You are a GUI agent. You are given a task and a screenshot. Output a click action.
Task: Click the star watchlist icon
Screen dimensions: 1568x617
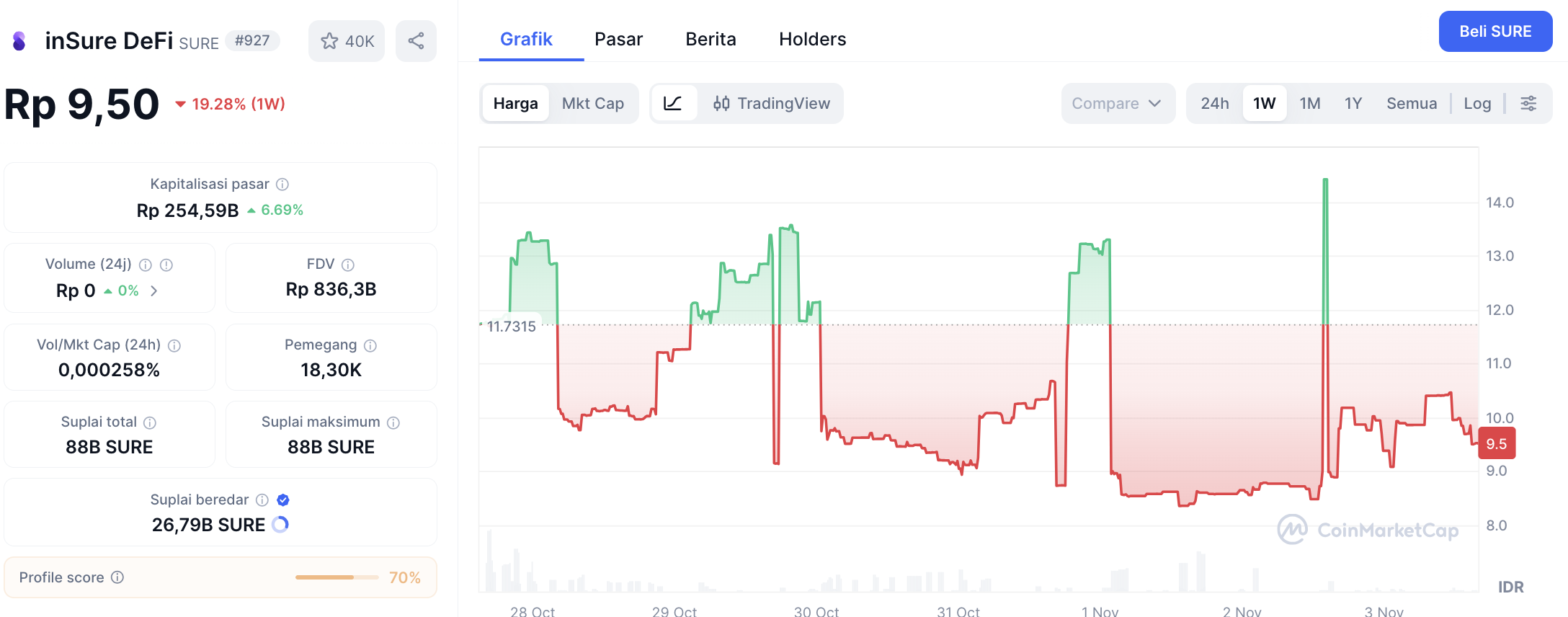(330, 41)
